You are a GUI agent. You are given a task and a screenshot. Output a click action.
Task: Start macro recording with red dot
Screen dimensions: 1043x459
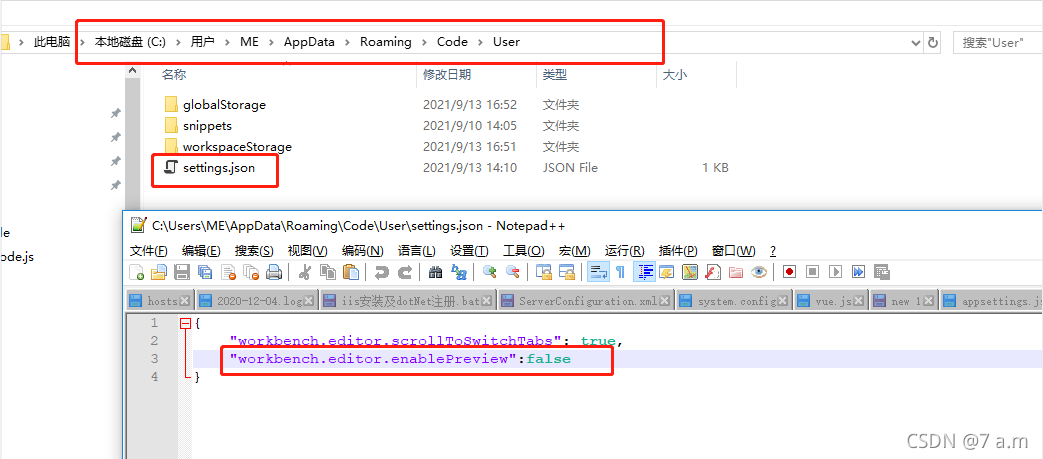pos(790,271)
